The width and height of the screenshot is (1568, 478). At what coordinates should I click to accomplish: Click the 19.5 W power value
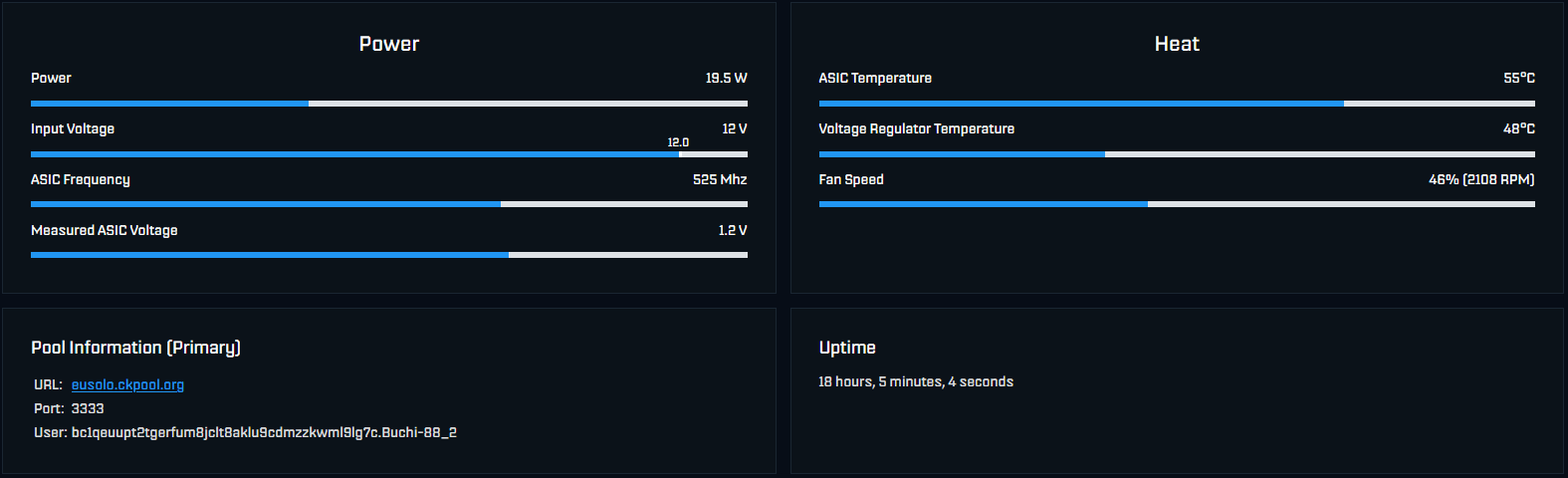[726, 78]
